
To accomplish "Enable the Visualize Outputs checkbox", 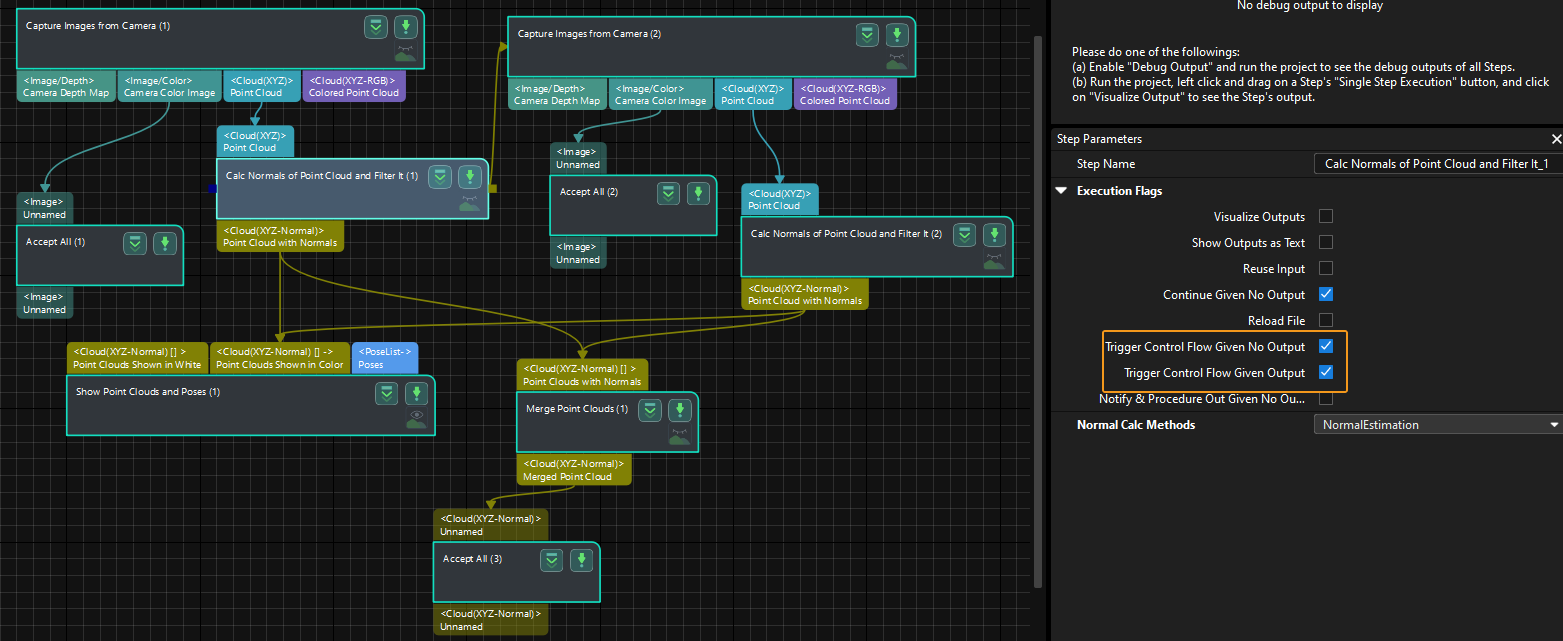I will 1326,217.
